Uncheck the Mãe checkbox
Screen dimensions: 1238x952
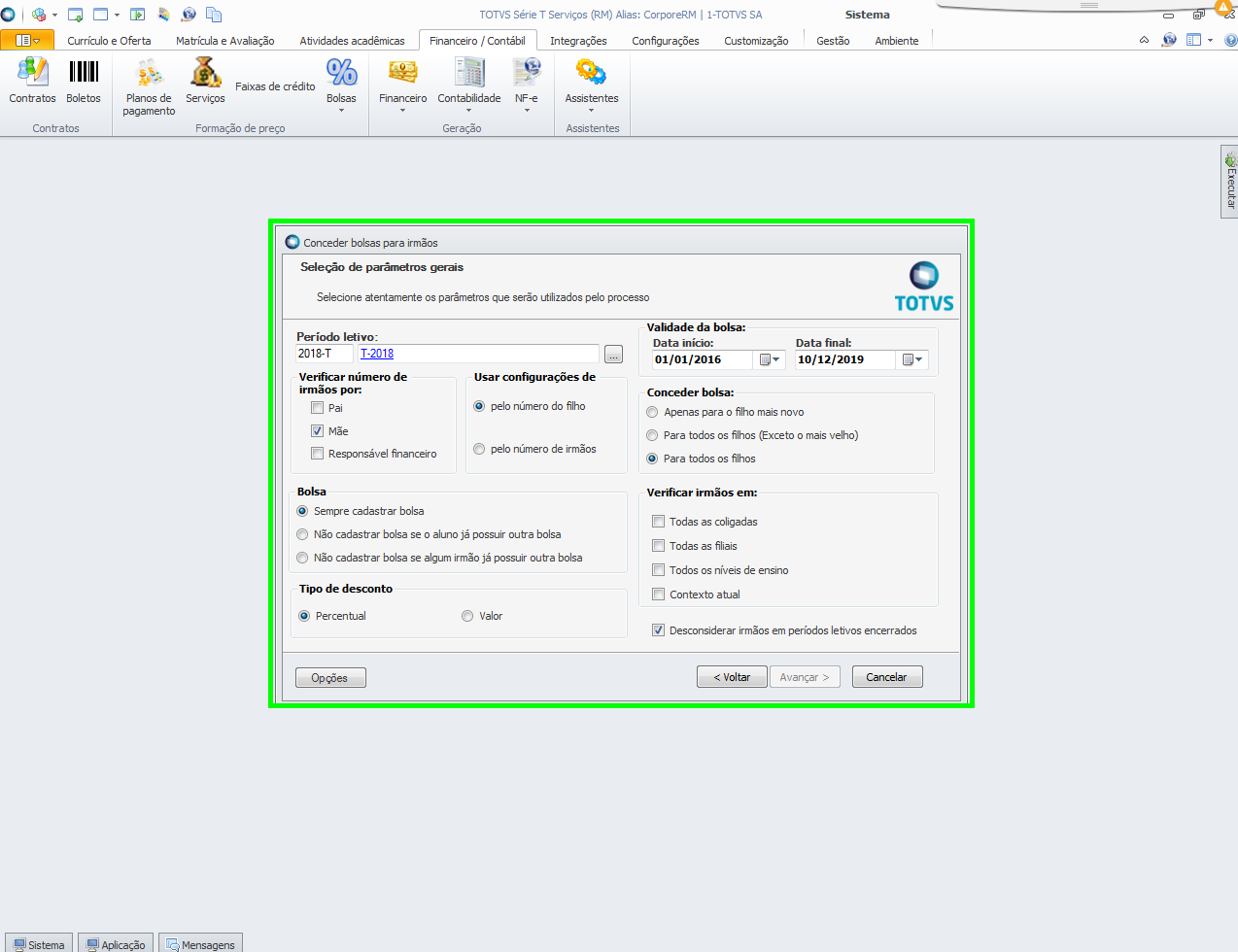317,431
